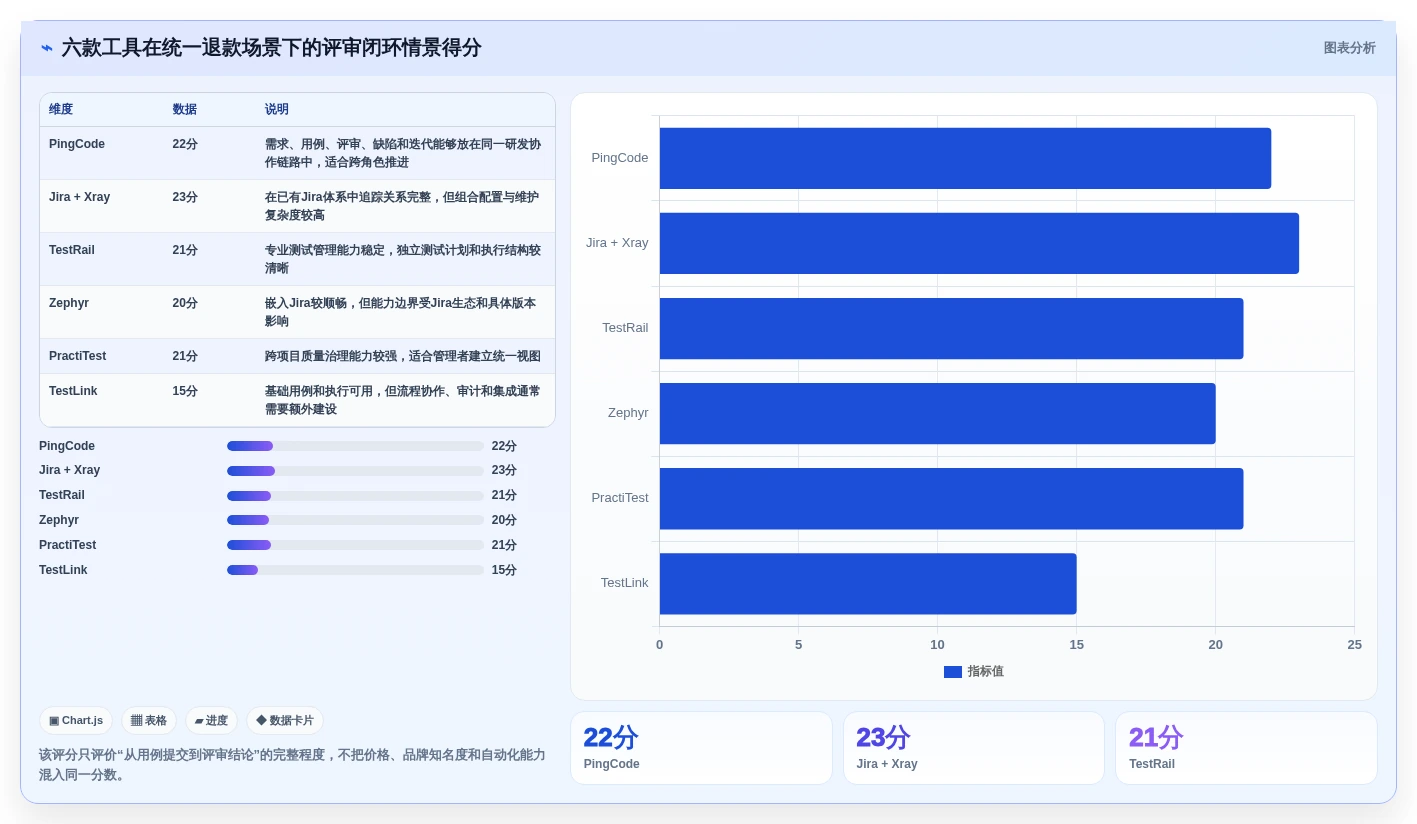Click the x-axis tick label 25
This screenshot has height=824, width=1417.
pyautogui.click(x=1354, y=645)
